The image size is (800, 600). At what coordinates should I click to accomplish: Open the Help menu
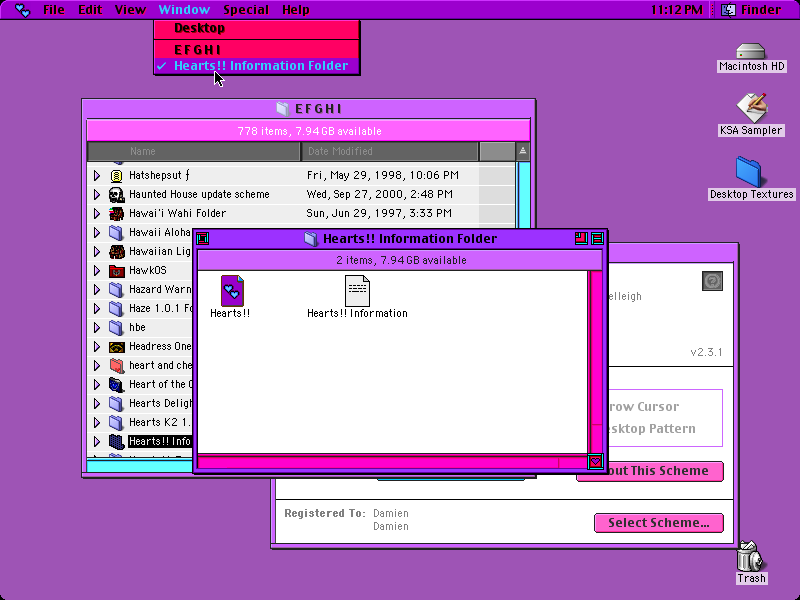pos(296,10)
